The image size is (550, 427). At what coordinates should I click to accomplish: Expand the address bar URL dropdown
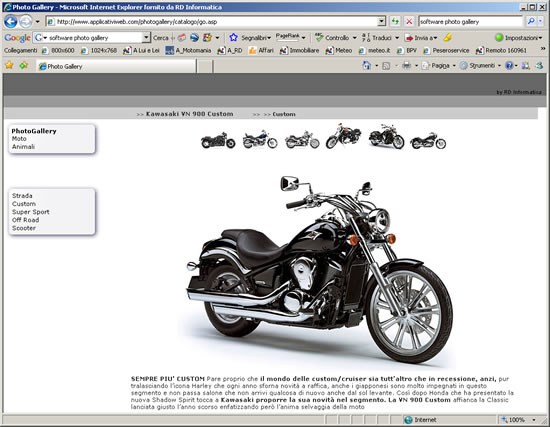[382, 21]
